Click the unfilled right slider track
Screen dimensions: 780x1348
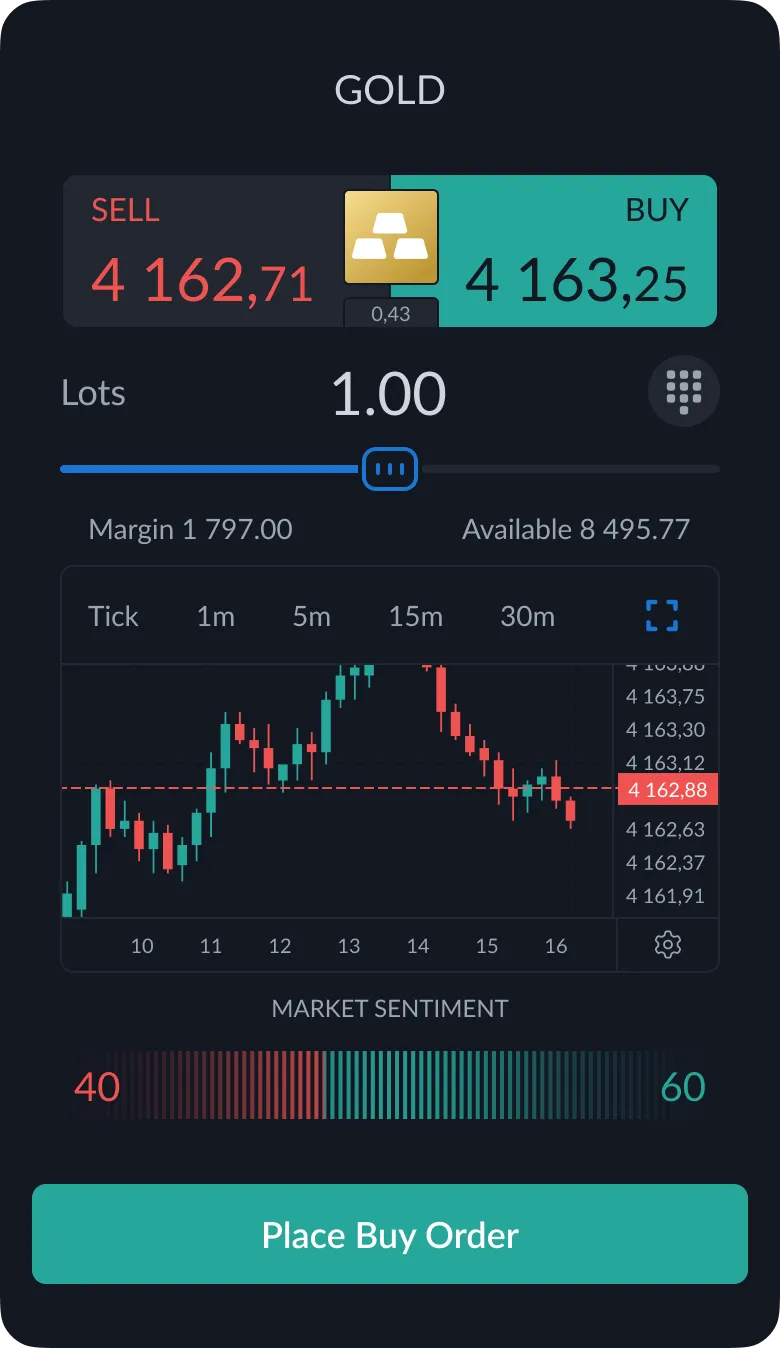[568, 468]
